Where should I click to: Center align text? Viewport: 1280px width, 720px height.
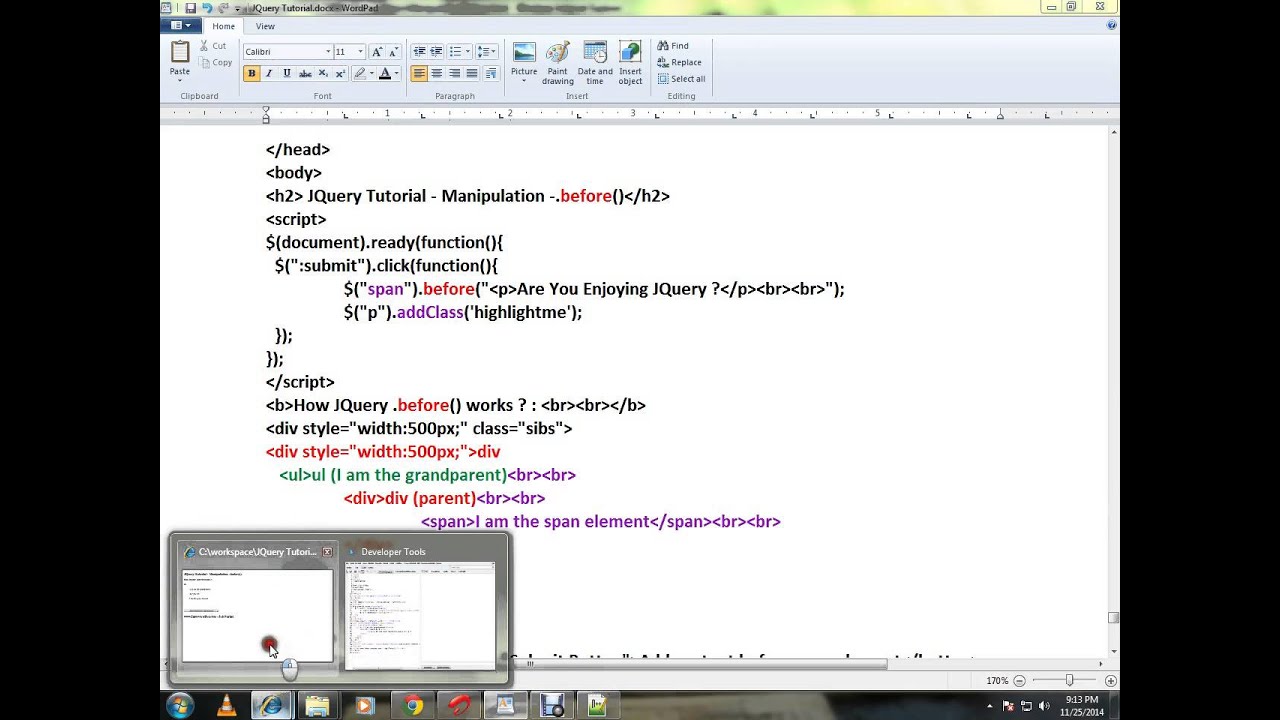437,73
